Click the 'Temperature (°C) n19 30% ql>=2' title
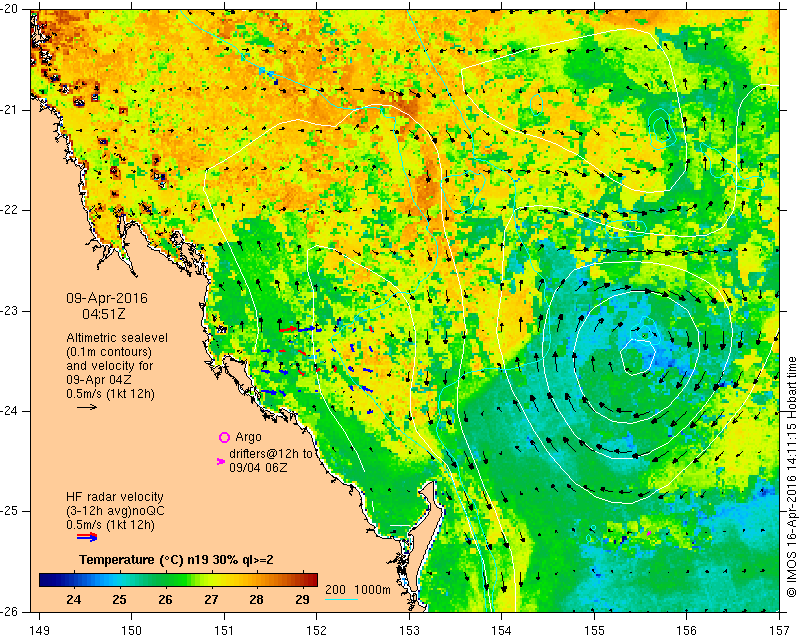Screen dimensions: 800x640 click(x=176, y=560)
